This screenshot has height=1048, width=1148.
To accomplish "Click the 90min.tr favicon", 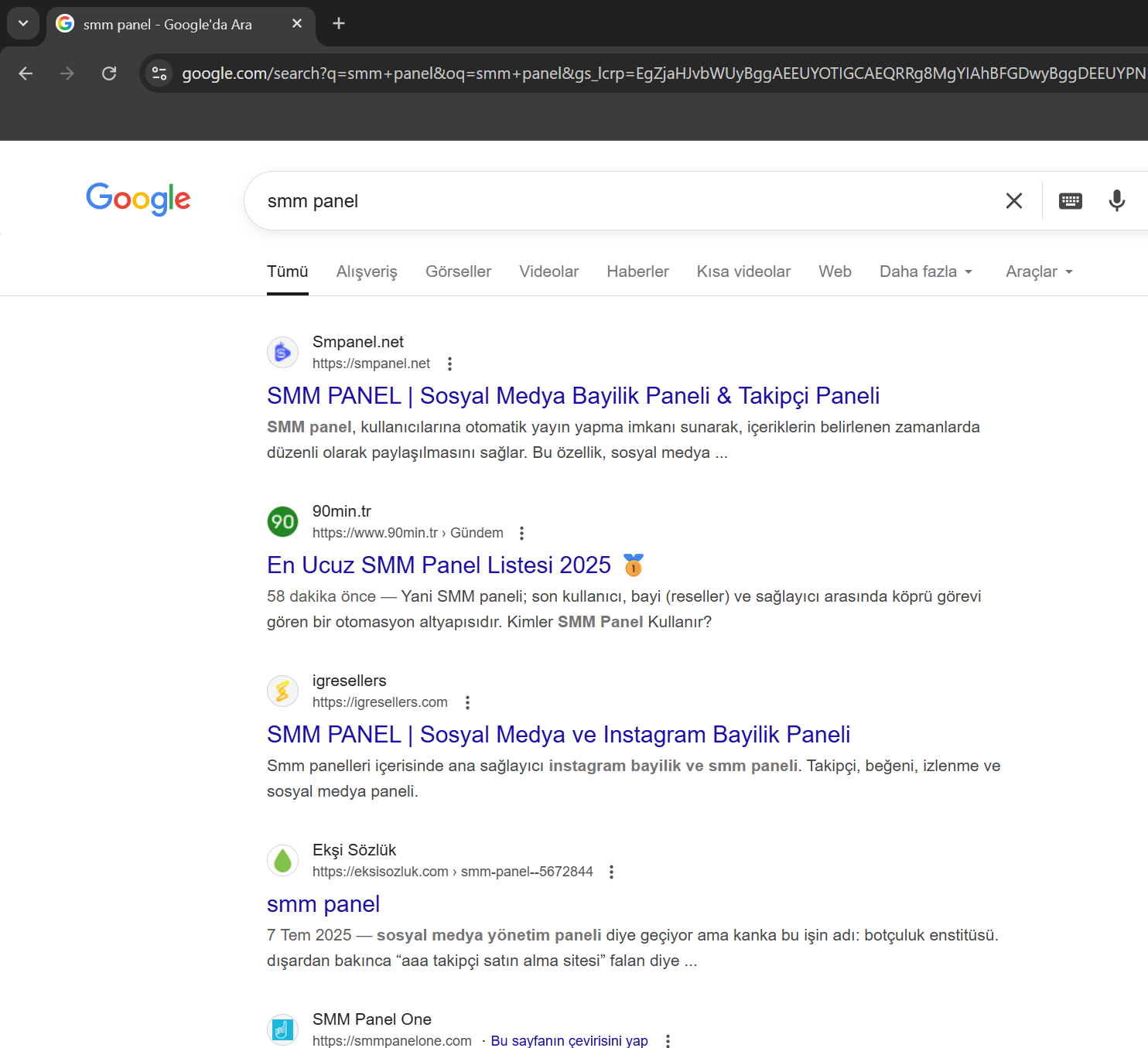I will coord(282,522).
